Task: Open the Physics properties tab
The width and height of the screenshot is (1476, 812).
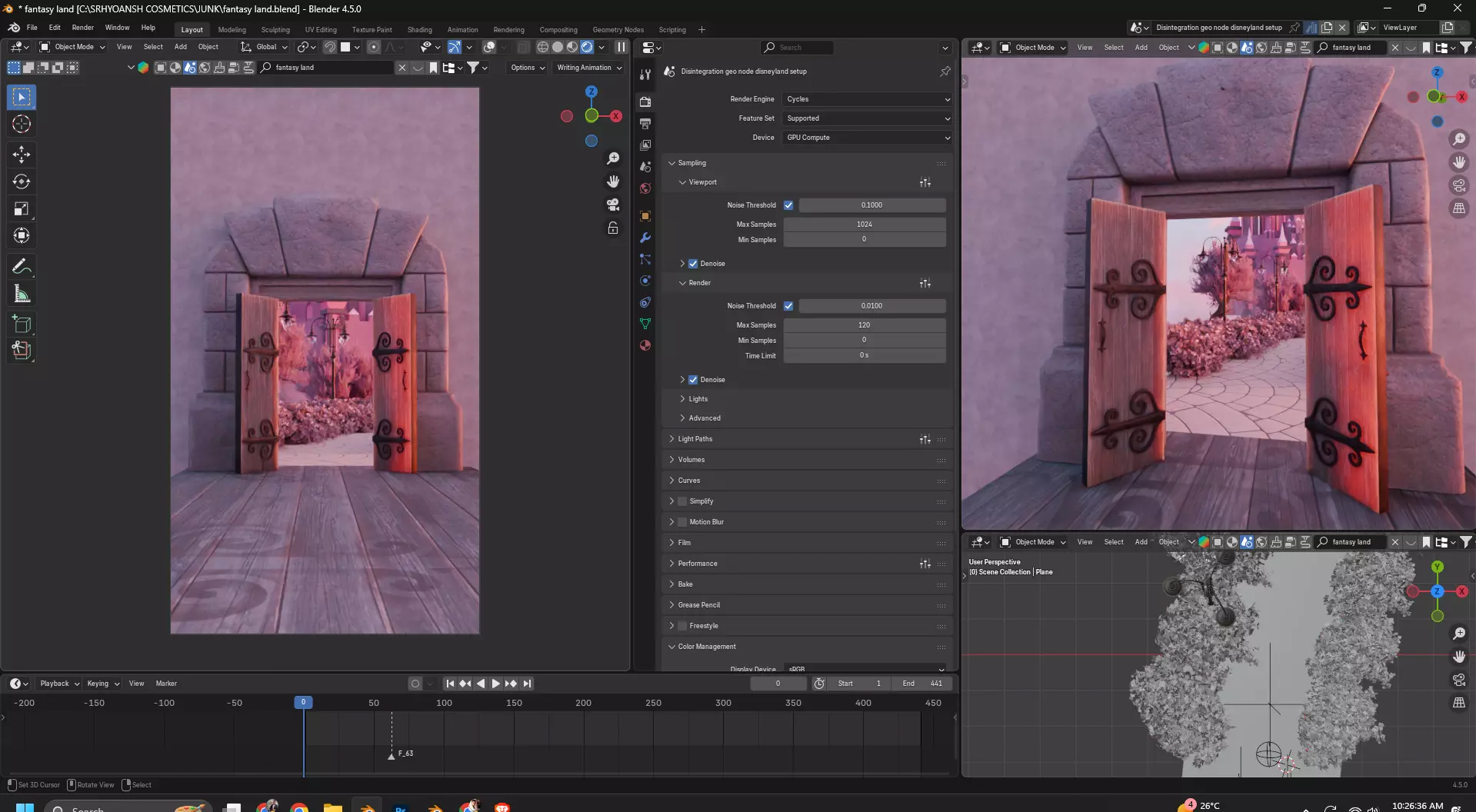Action: pyautogui.click(x=645, y=281)
